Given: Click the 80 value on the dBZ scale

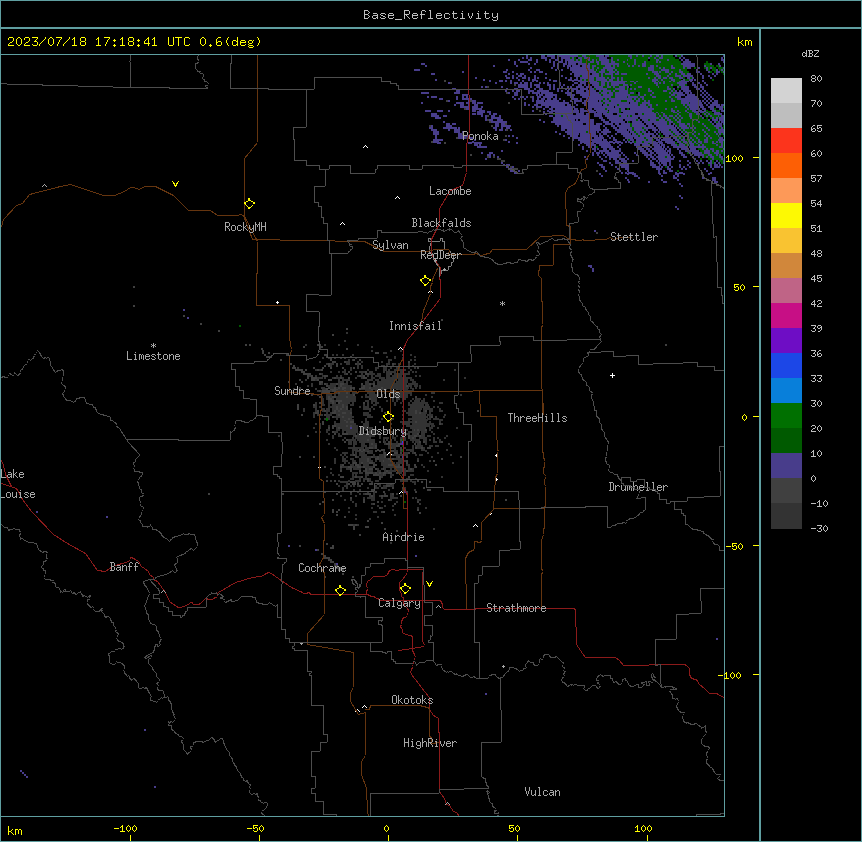Looking at the screenshot, I should (816, 79).
